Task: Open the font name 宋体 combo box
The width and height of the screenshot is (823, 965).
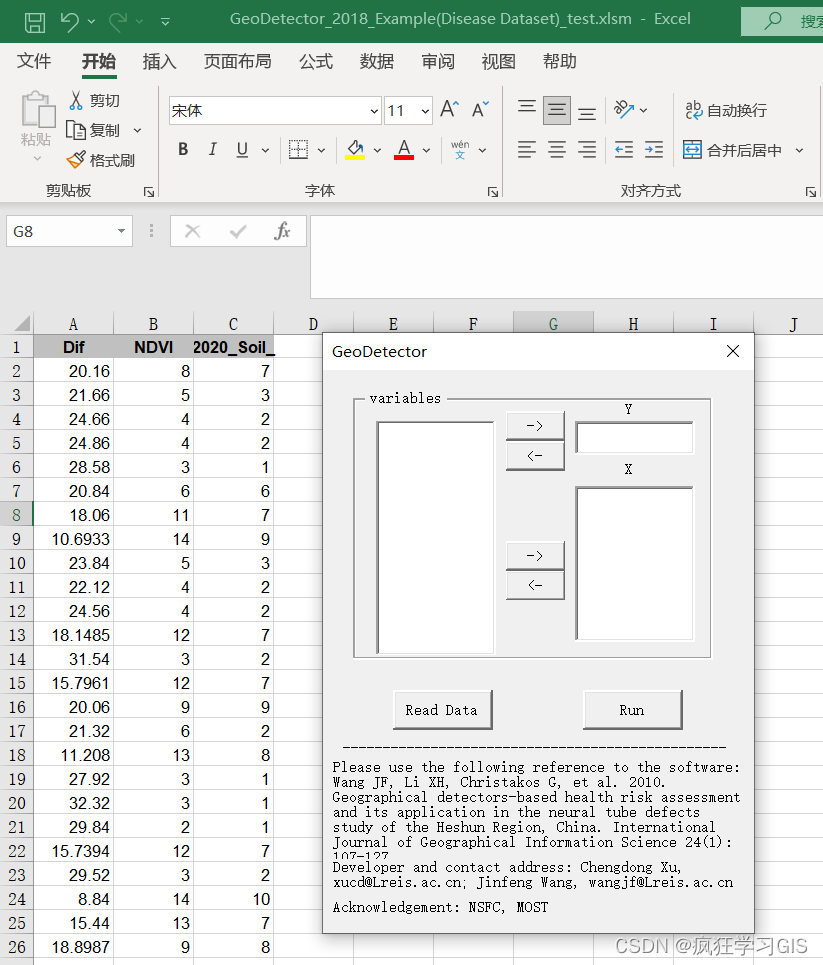Action: [275, 111]
